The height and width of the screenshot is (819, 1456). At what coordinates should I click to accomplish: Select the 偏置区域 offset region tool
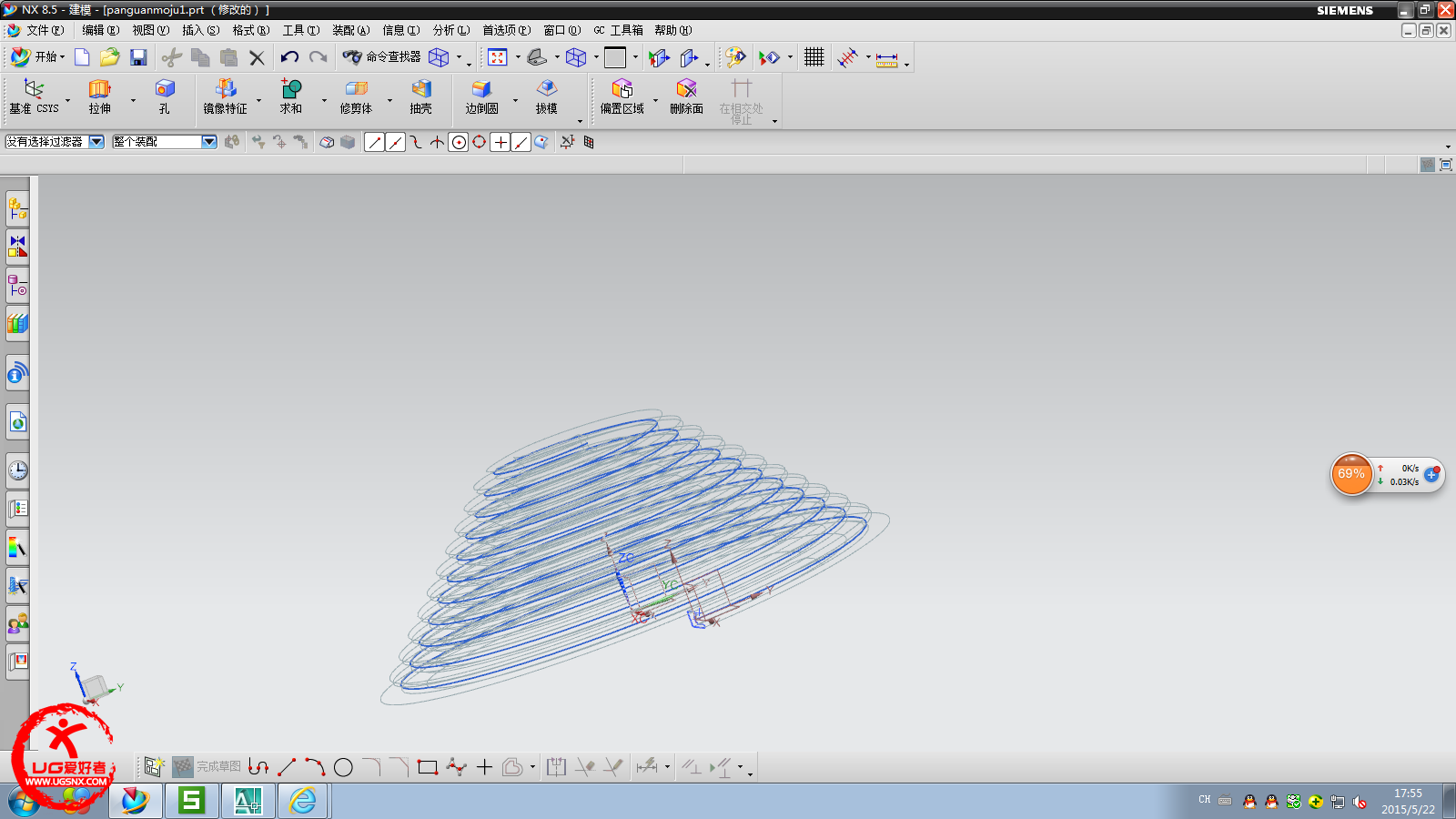(622, 96)
